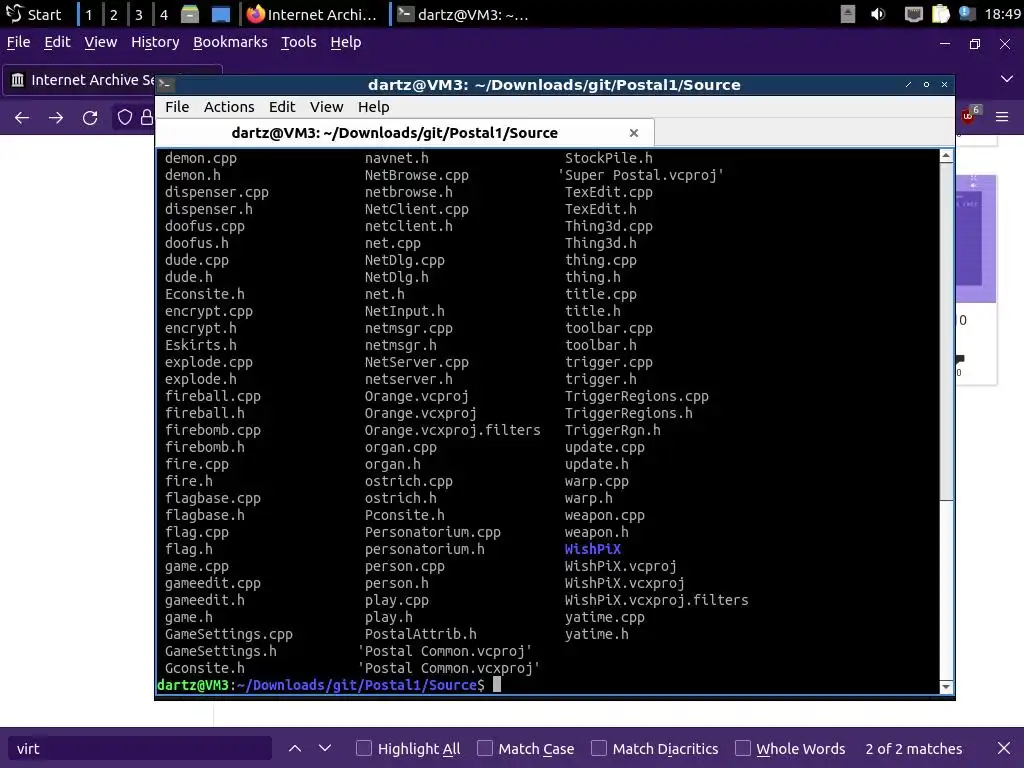Enable Highlight All checkbox

[364, 748]
